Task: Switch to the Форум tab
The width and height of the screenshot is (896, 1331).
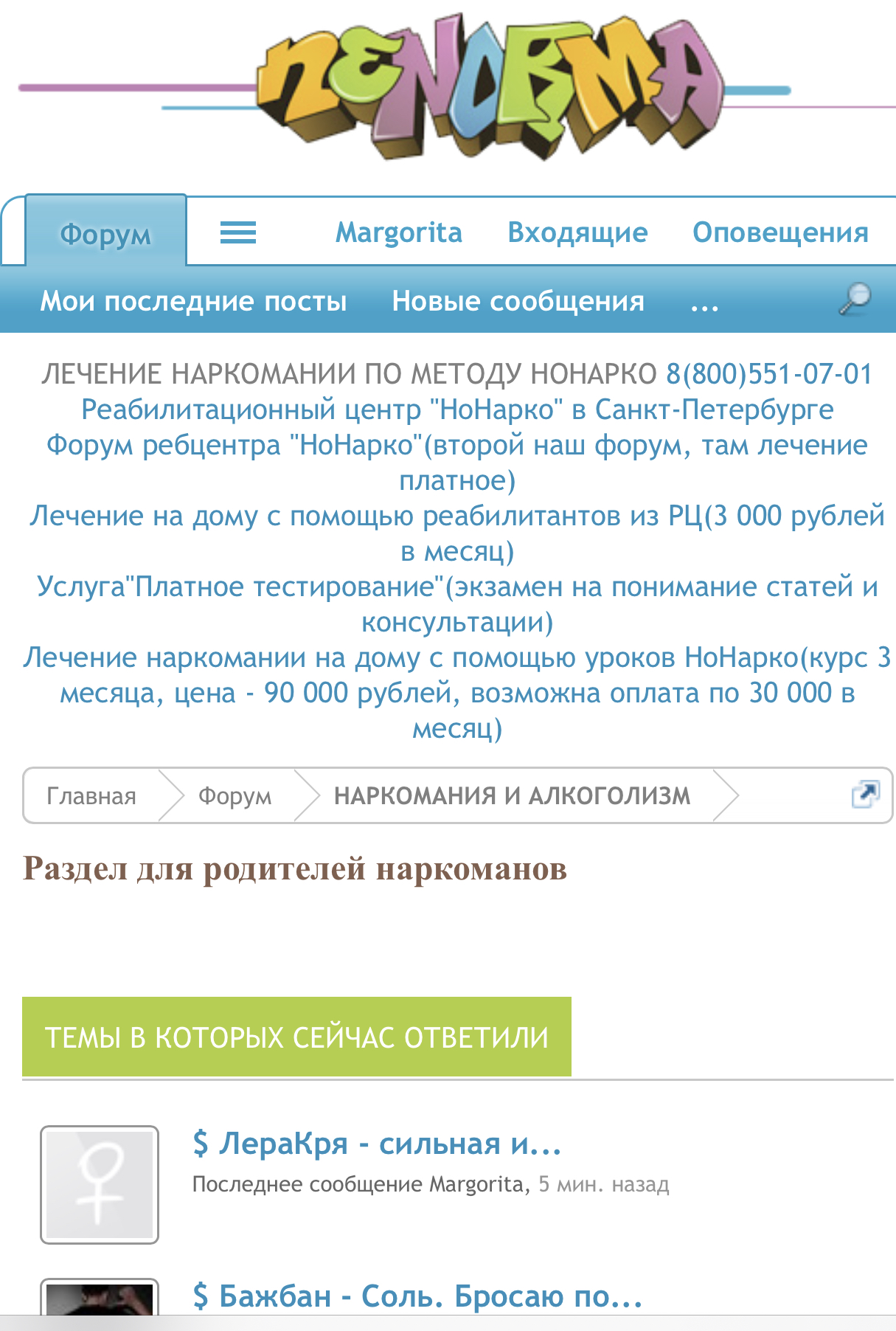Action: tap(105, 234)
